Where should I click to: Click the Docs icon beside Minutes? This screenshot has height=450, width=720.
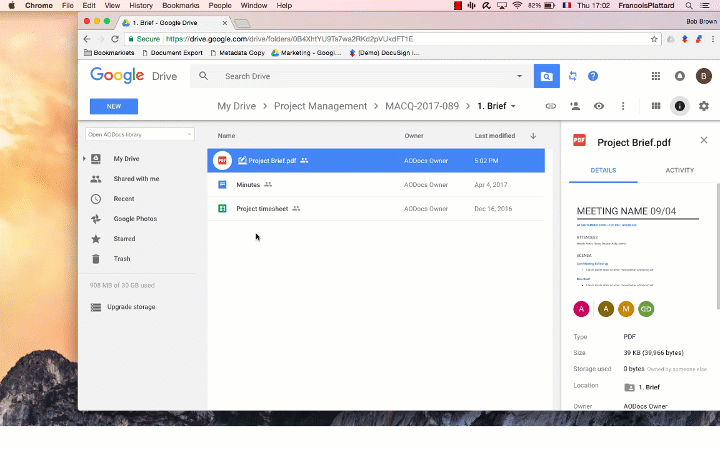click(x=222, y=185)
